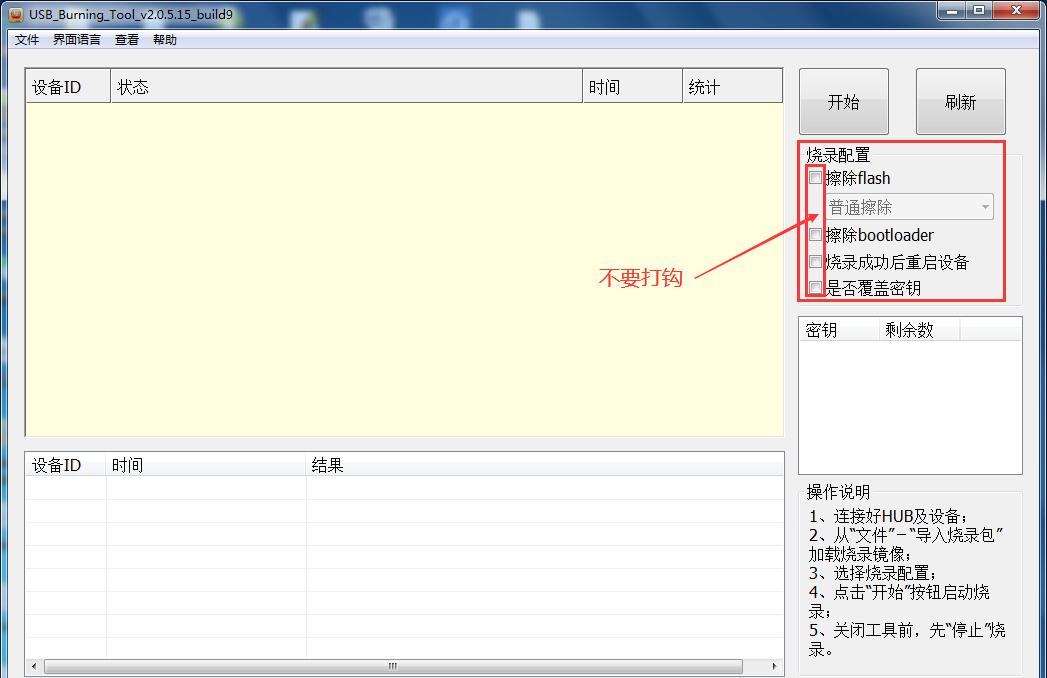Open the 界面语言 menu
Image resolution: width=1047 pixels, height=678 pixels.
(x=77, y=39)
